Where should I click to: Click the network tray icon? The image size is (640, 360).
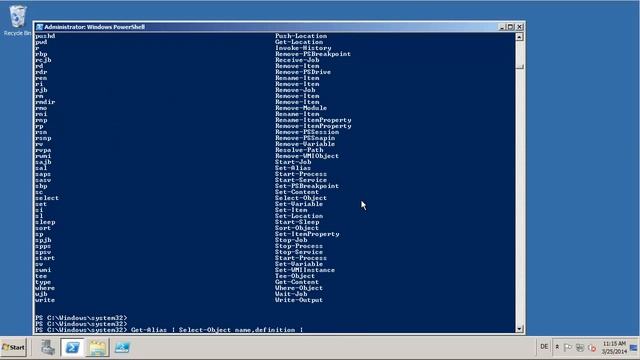point(580,347)
